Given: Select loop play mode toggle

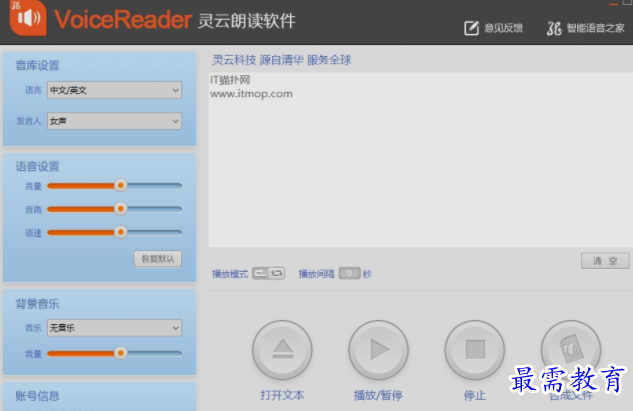Looking at the screenshot, I should tap(277, 273).
